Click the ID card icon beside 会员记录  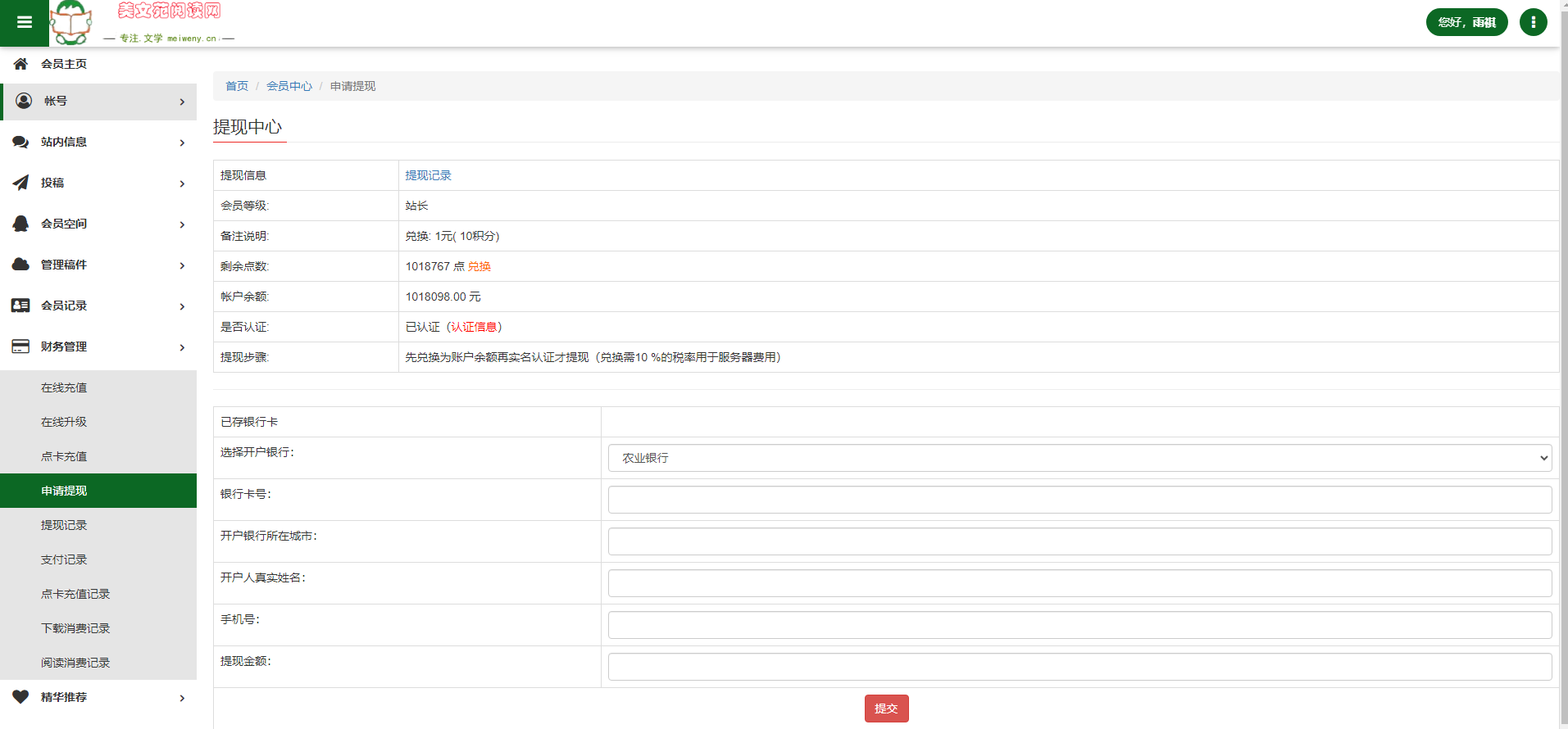(20, 306)
